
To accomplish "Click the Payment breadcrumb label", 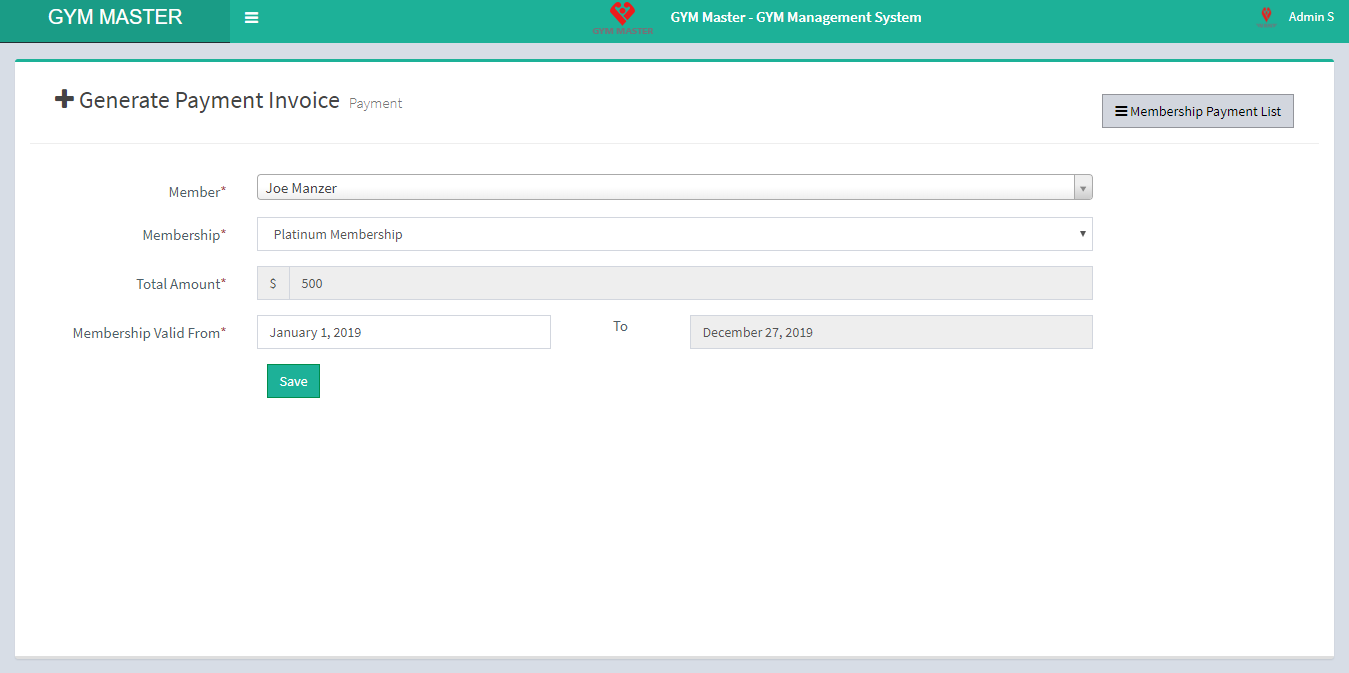I will click(375, 103).
